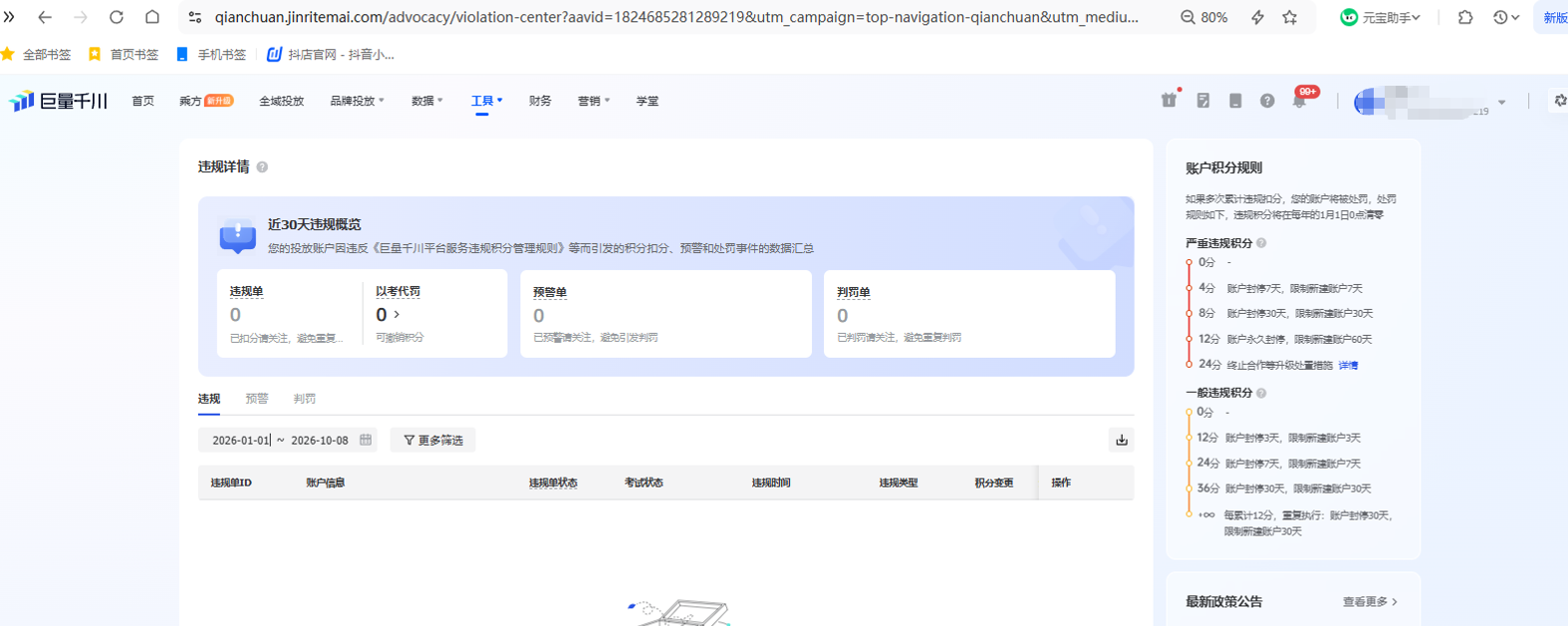Go to 首页 in the navigation
This screenshot has height=626, width=1568.
142,101
